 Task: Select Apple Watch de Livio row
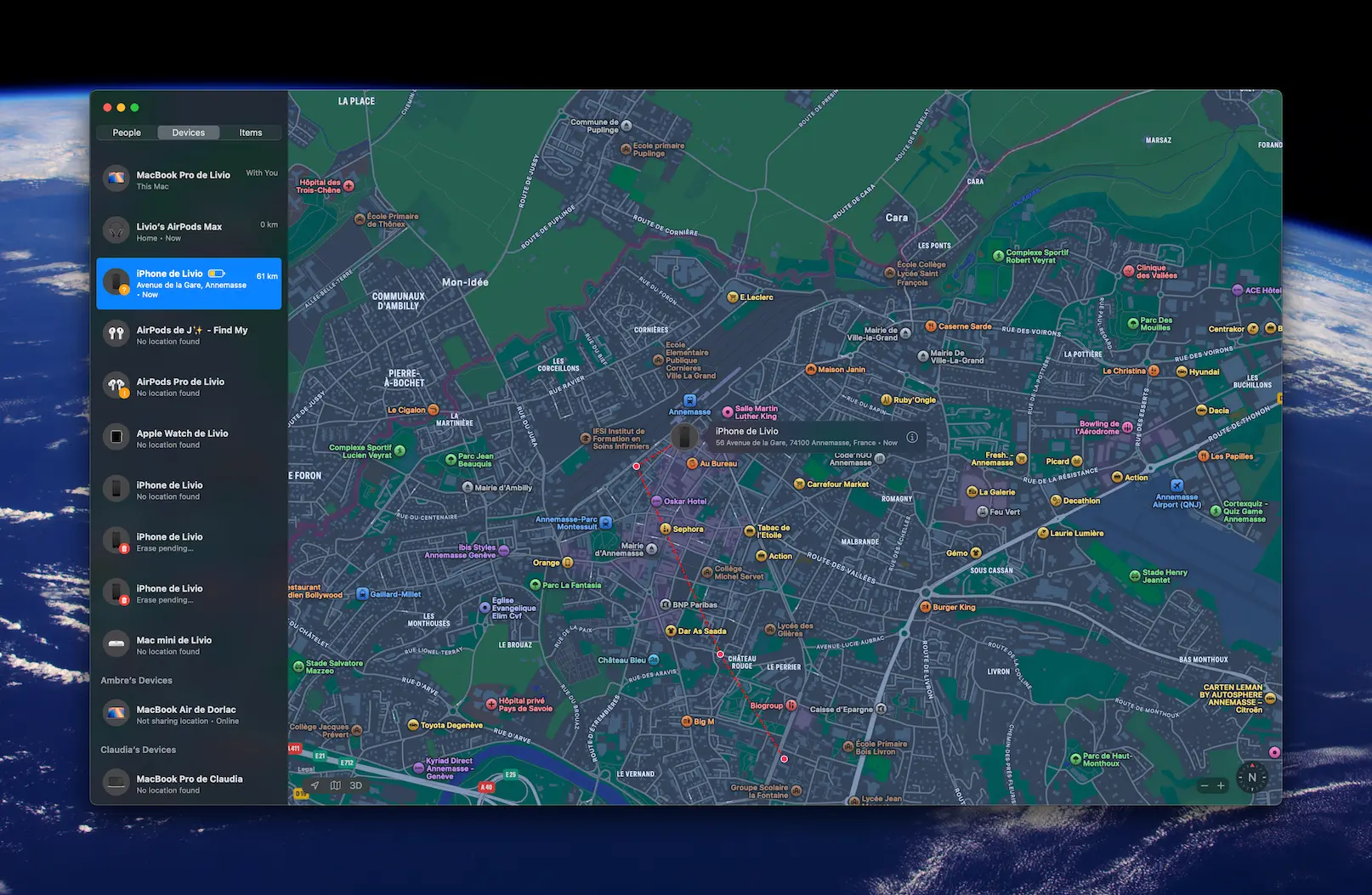pos(189,439)
